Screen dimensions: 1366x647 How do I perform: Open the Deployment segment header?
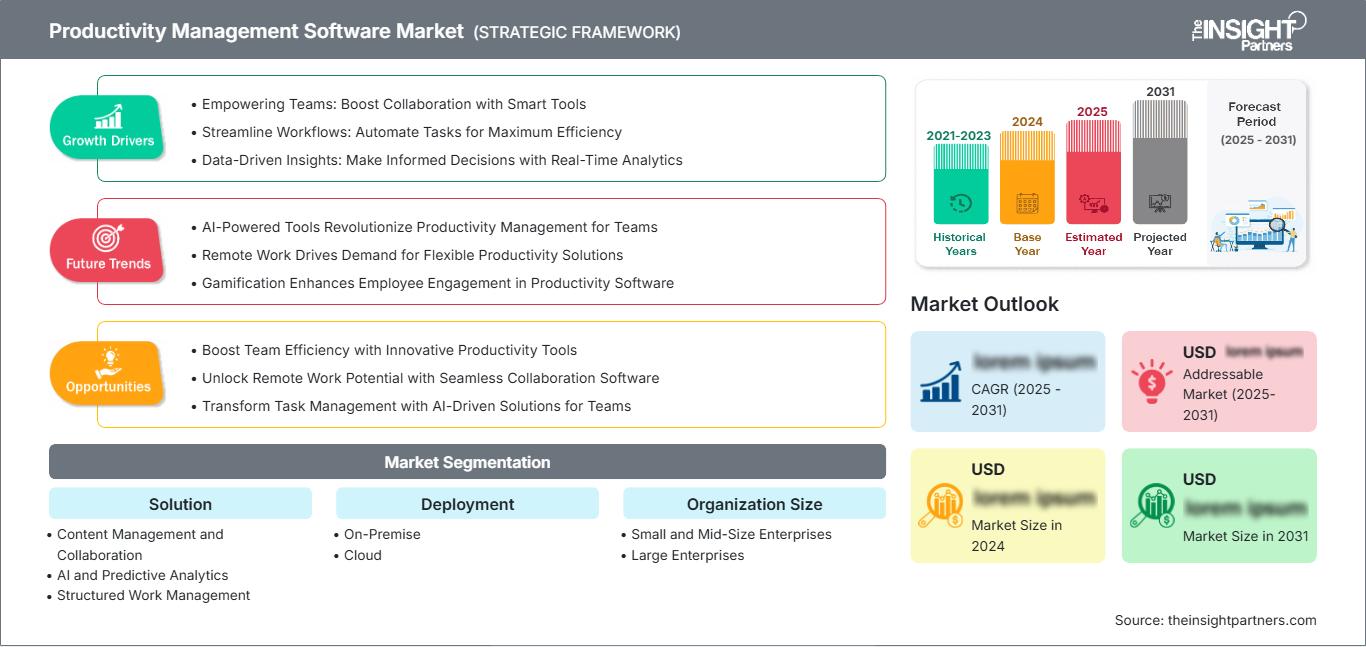[x=467, y=504]
